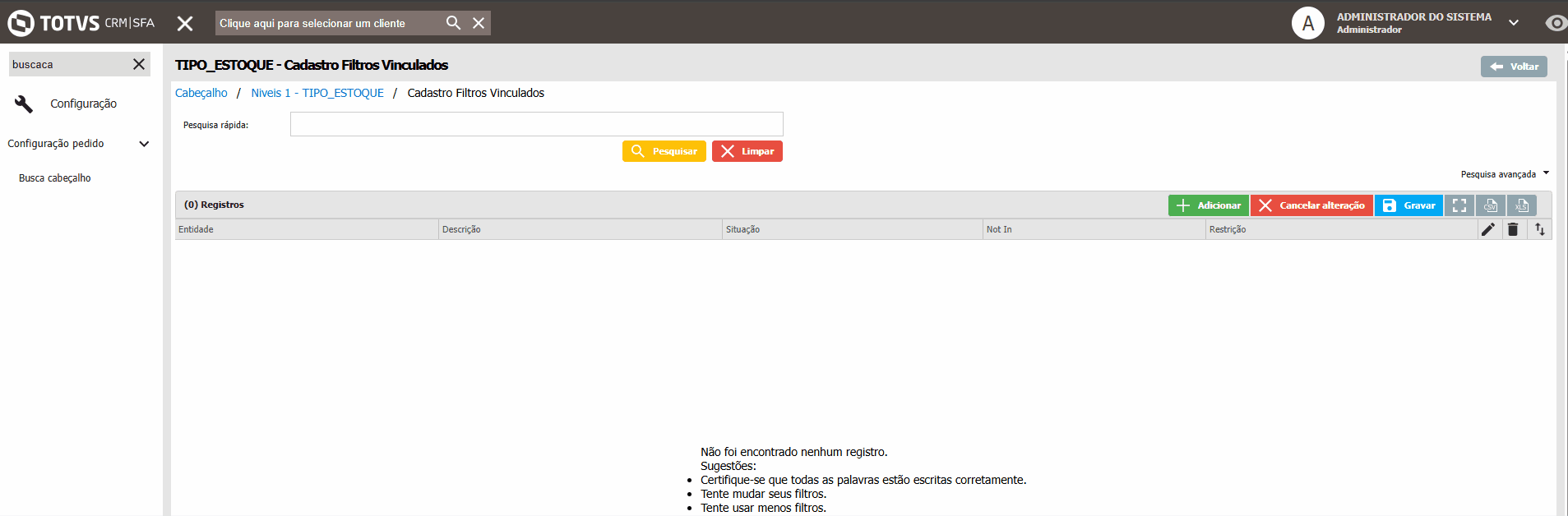Click Cancelar alteração

1311,205
